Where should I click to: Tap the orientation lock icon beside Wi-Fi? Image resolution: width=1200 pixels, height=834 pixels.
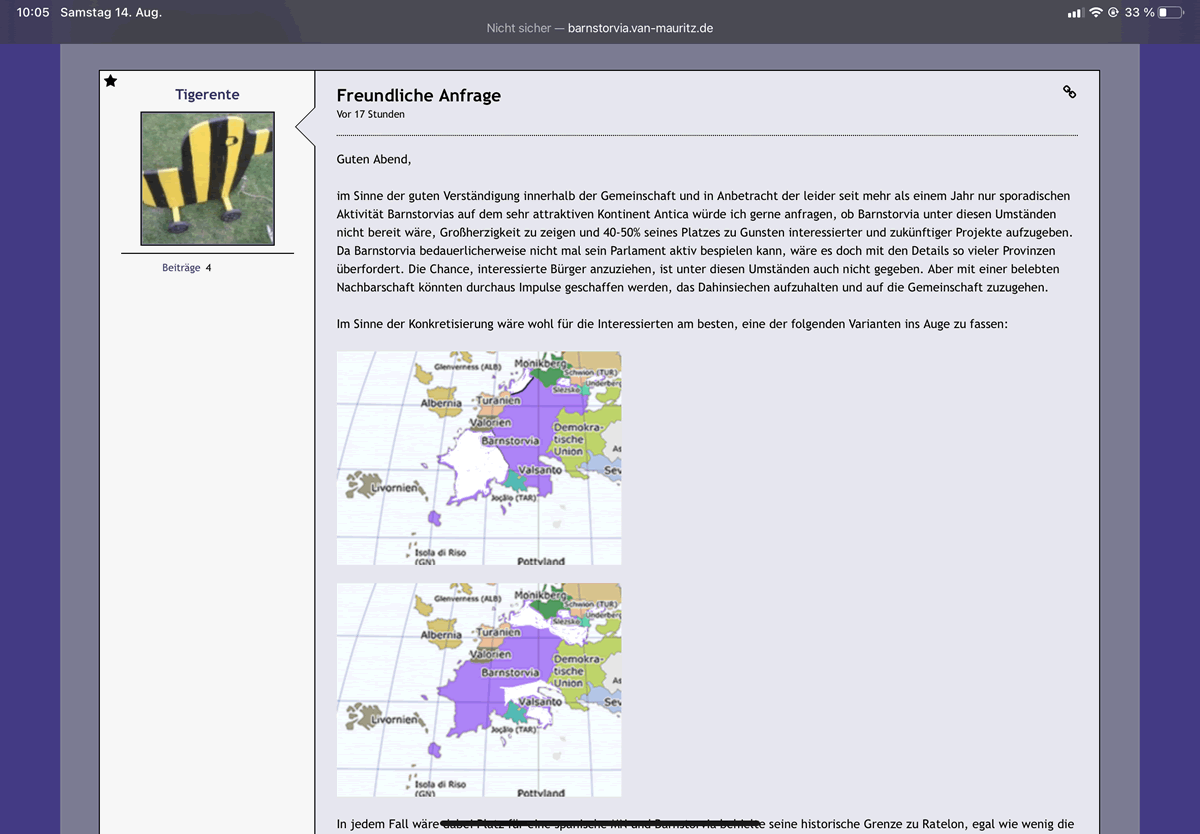point(1113,13)
